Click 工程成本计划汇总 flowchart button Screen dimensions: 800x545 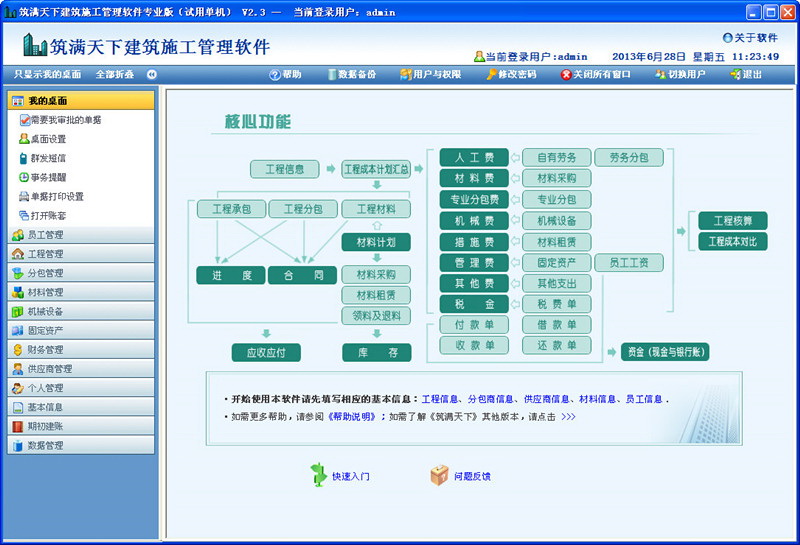tap(377, 169)
